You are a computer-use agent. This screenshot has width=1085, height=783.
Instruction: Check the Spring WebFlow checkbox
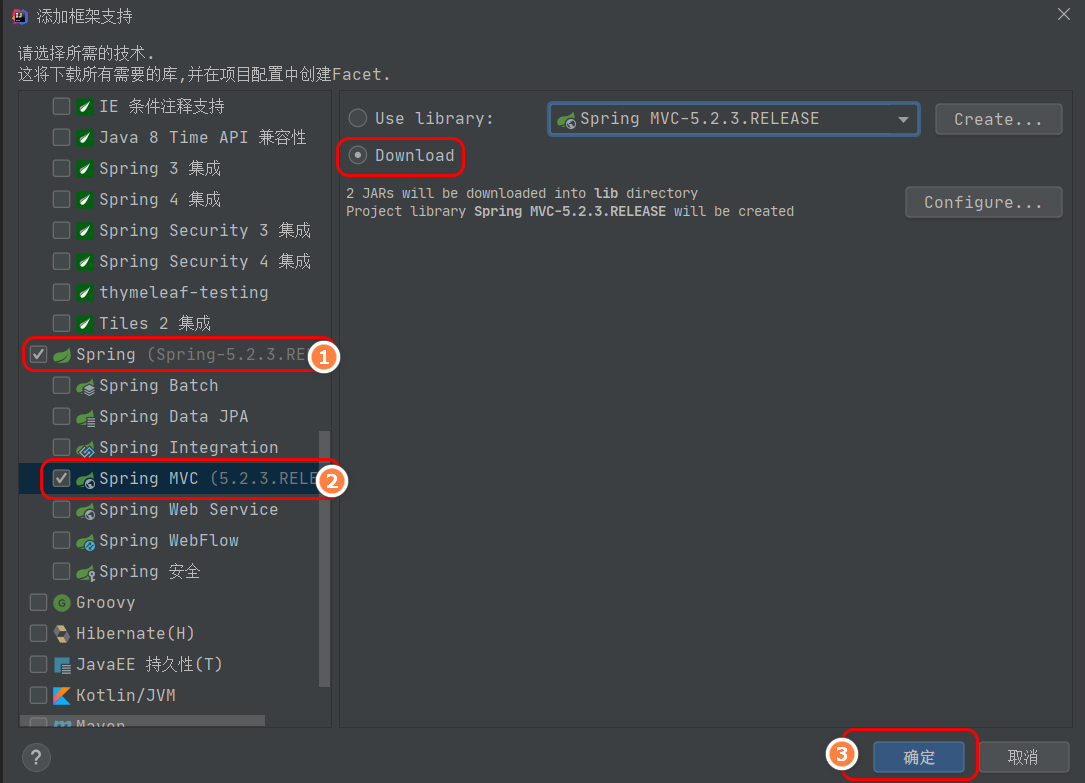pos(62,541)
